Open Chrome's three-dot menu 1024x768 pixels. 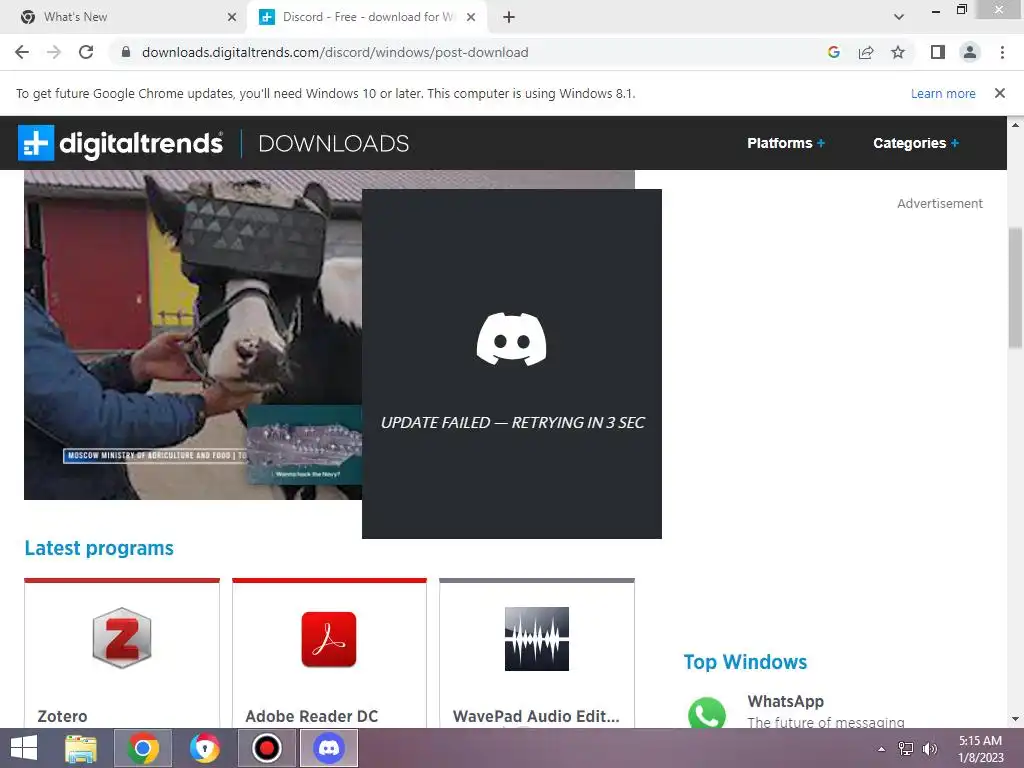tap(1002, 52)
